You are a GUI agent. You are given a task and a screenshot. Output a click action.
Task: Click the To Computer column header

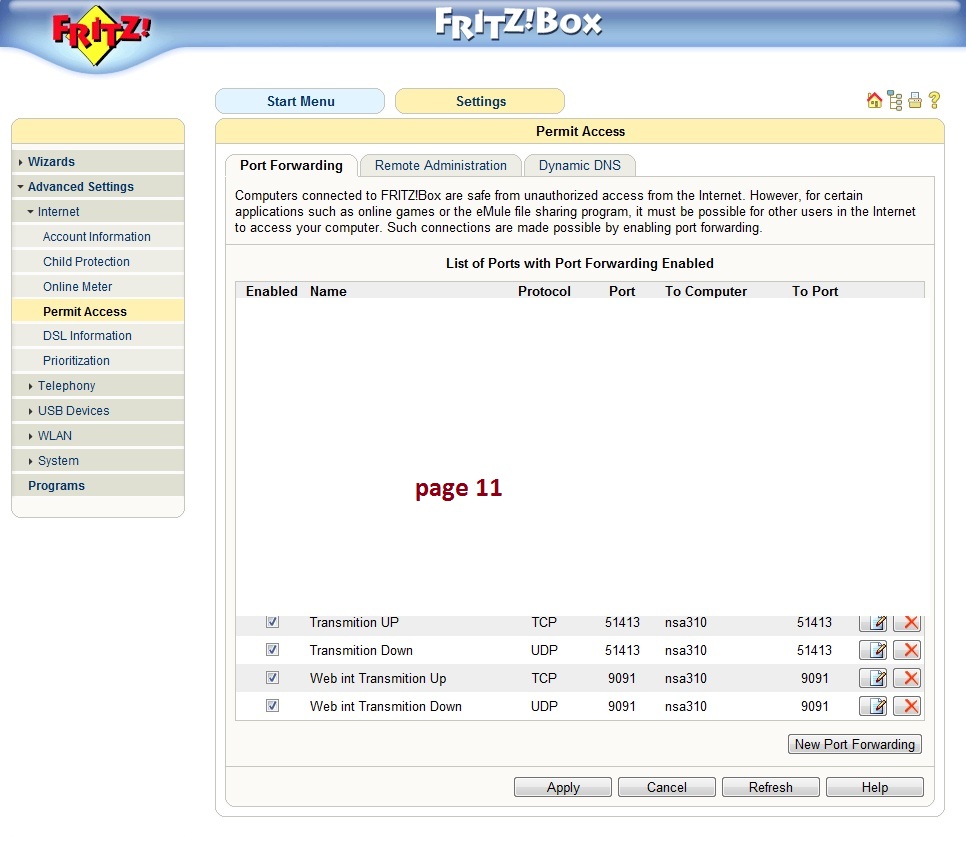[706, 291]
